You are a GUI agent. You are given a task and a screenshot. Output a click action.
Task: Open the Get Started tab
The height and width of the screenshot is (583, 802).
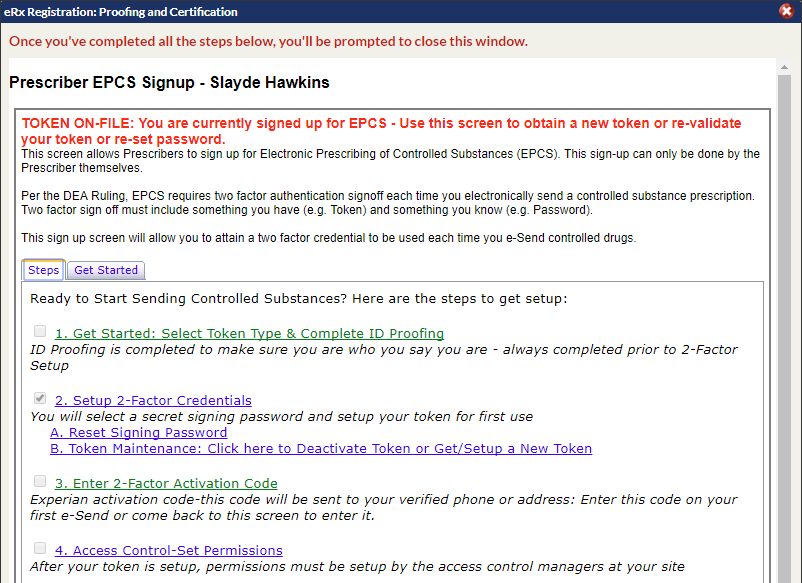106,270
